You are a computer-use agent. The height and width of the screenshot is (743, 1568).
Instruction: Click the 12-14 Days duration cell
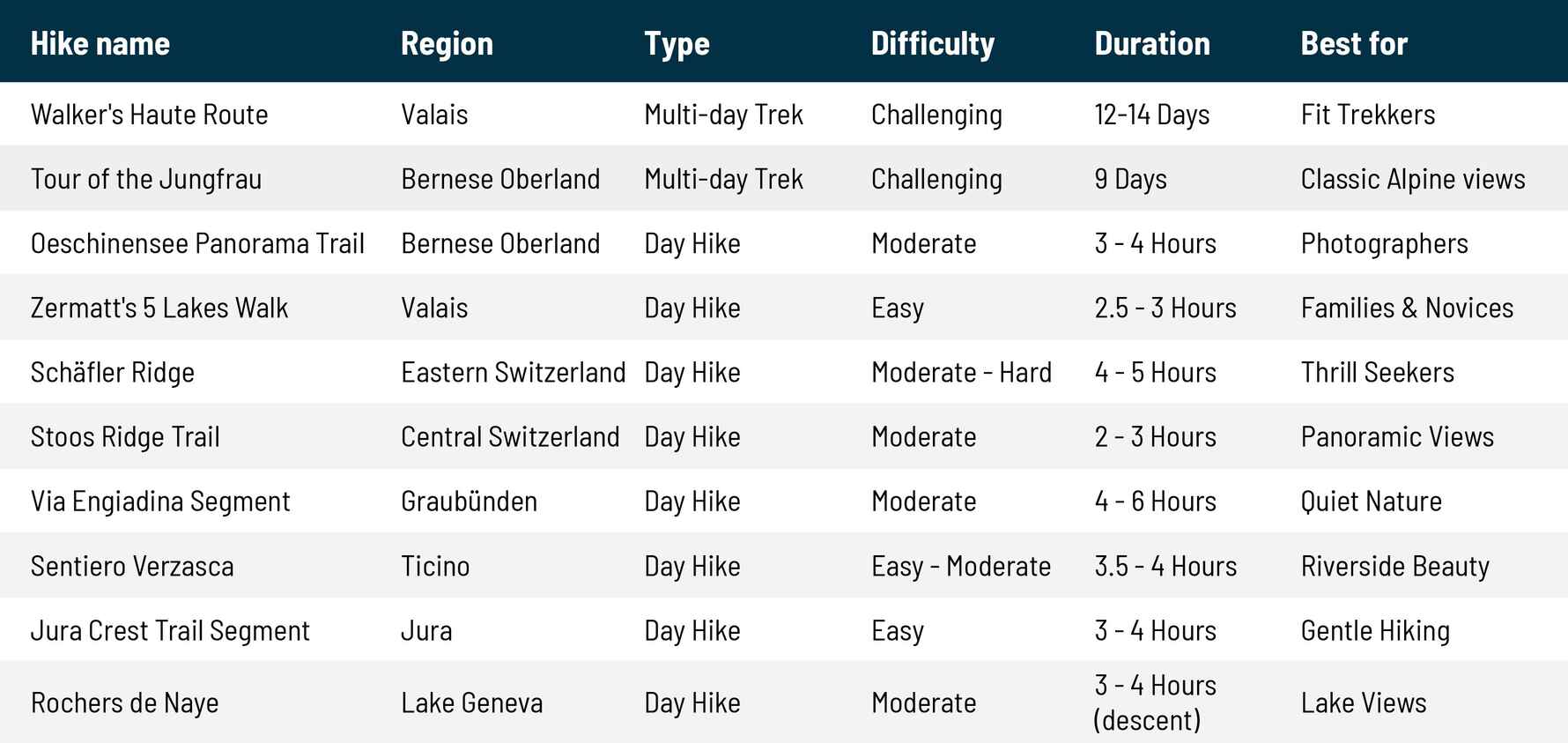(x=1151, y=115)
